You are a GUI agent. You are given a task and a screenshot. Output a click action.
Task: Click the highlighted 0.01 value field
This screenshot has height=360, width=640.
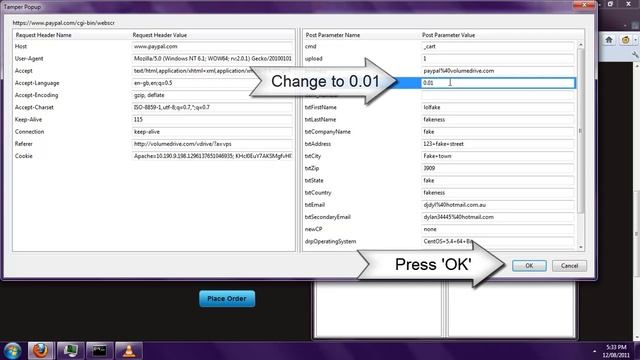click(x=498, y=83)
